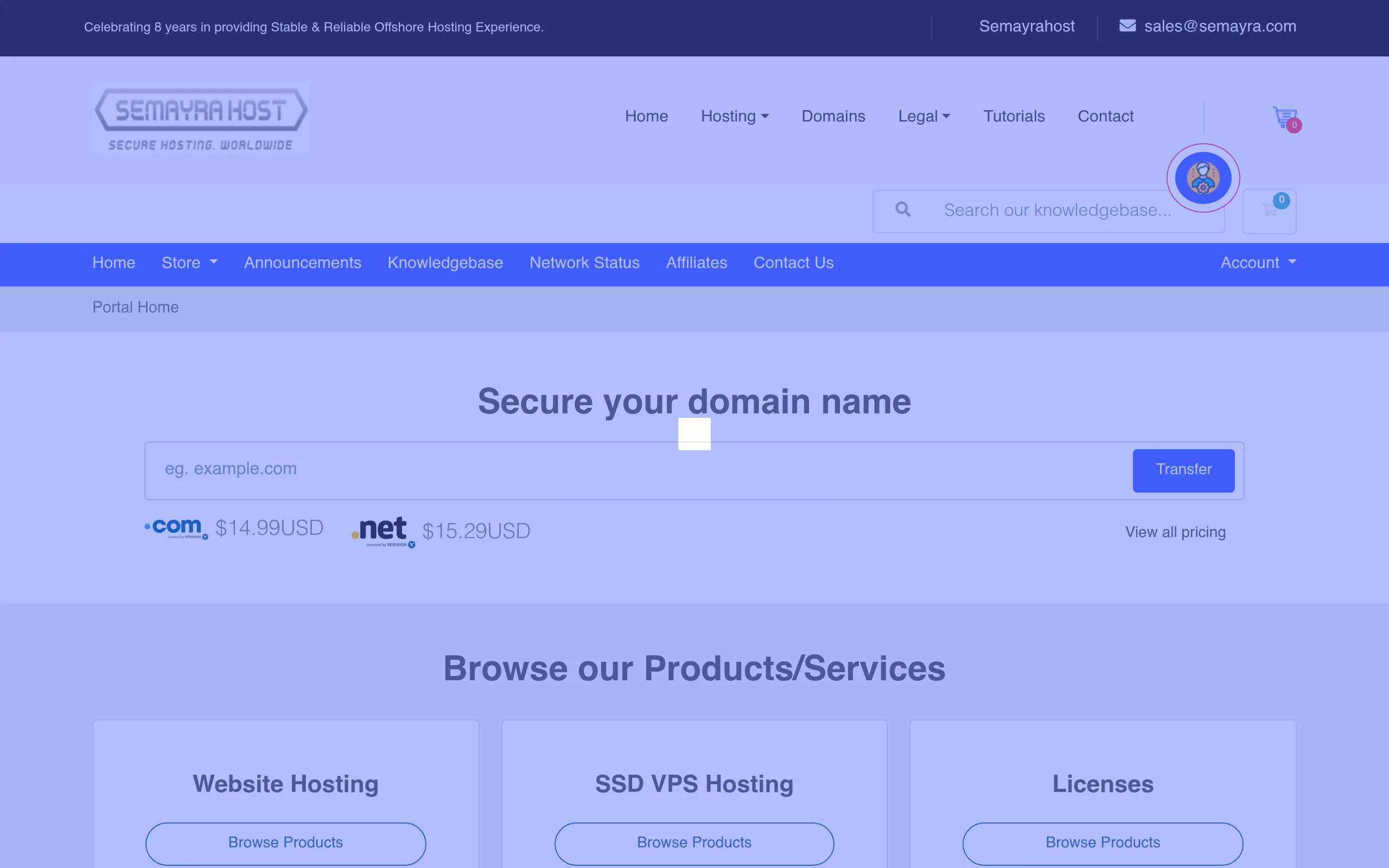The height and width of the screenshot is (868, 1389).
Task: Click the .com domain logo
Action: click(176, 528)
